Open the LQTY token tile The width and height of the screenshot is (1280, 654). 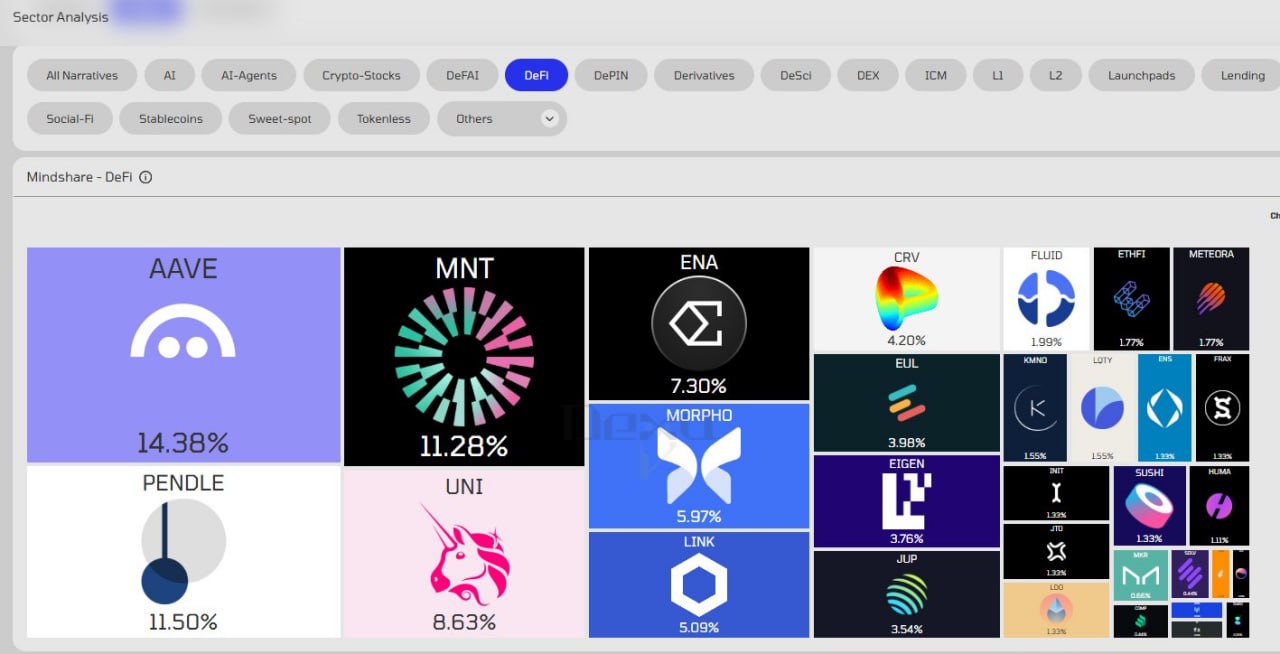click(1102, 408)
